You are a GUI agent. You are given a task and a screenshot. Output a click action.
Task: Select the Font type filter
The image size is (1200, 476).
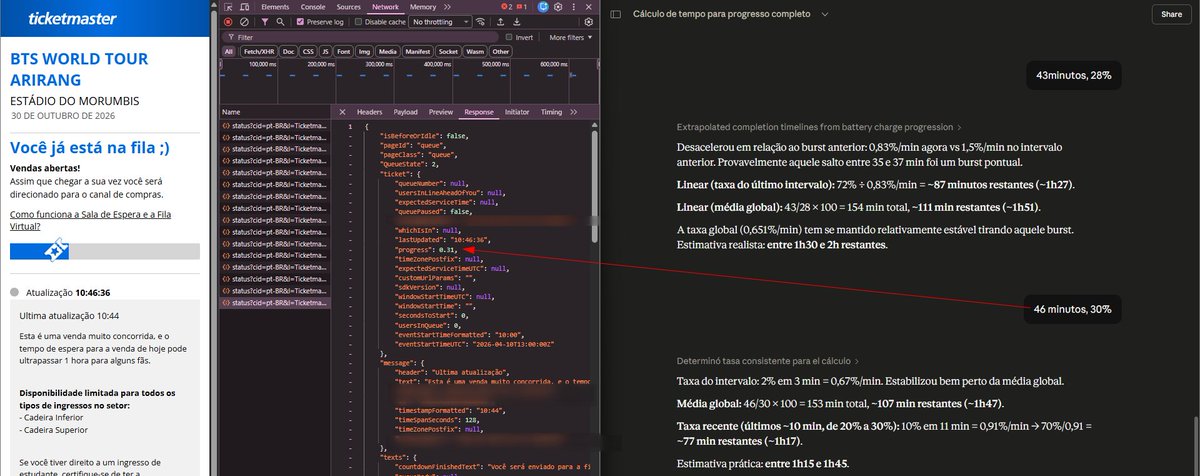point(344,51)
